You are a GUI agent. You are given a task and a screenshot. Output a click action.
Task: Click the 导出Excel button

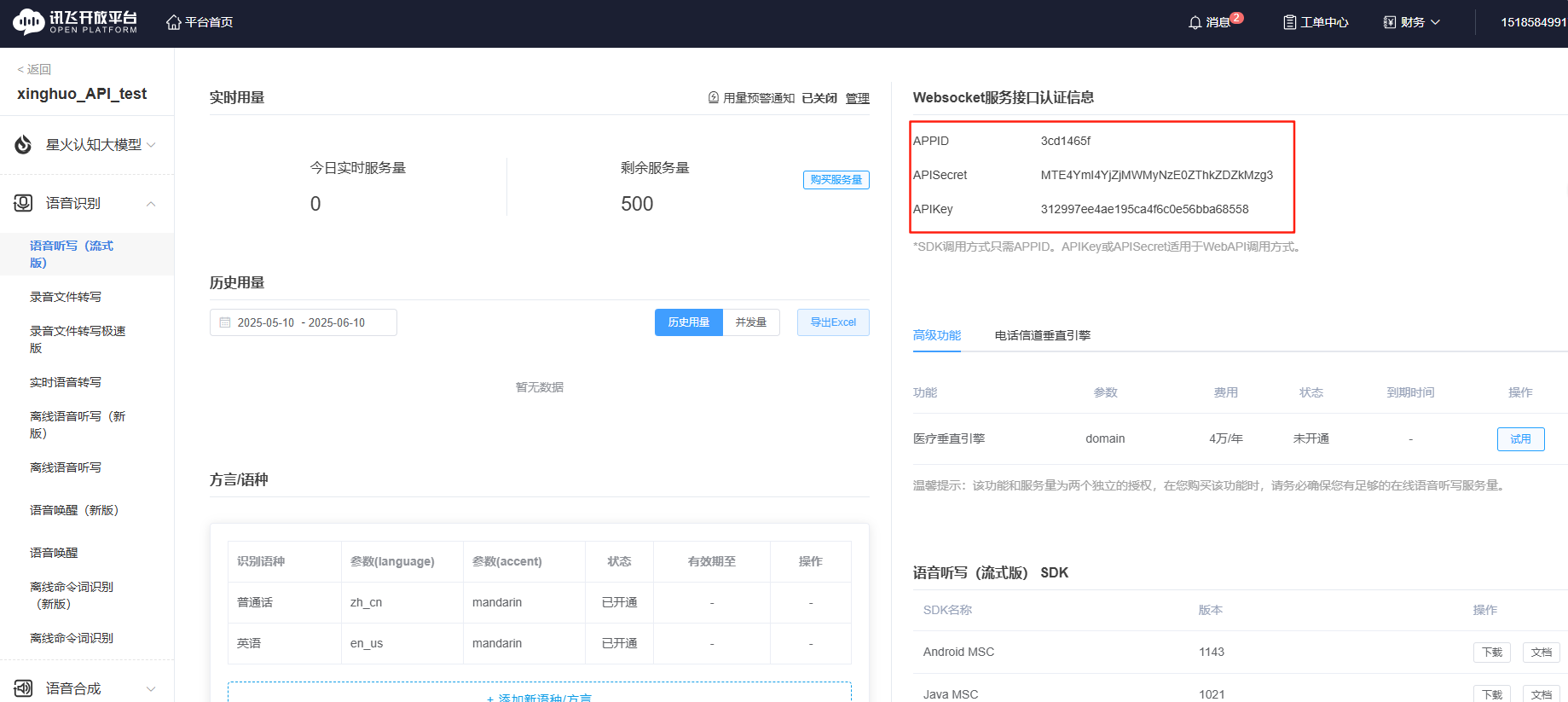pos(833,322)
